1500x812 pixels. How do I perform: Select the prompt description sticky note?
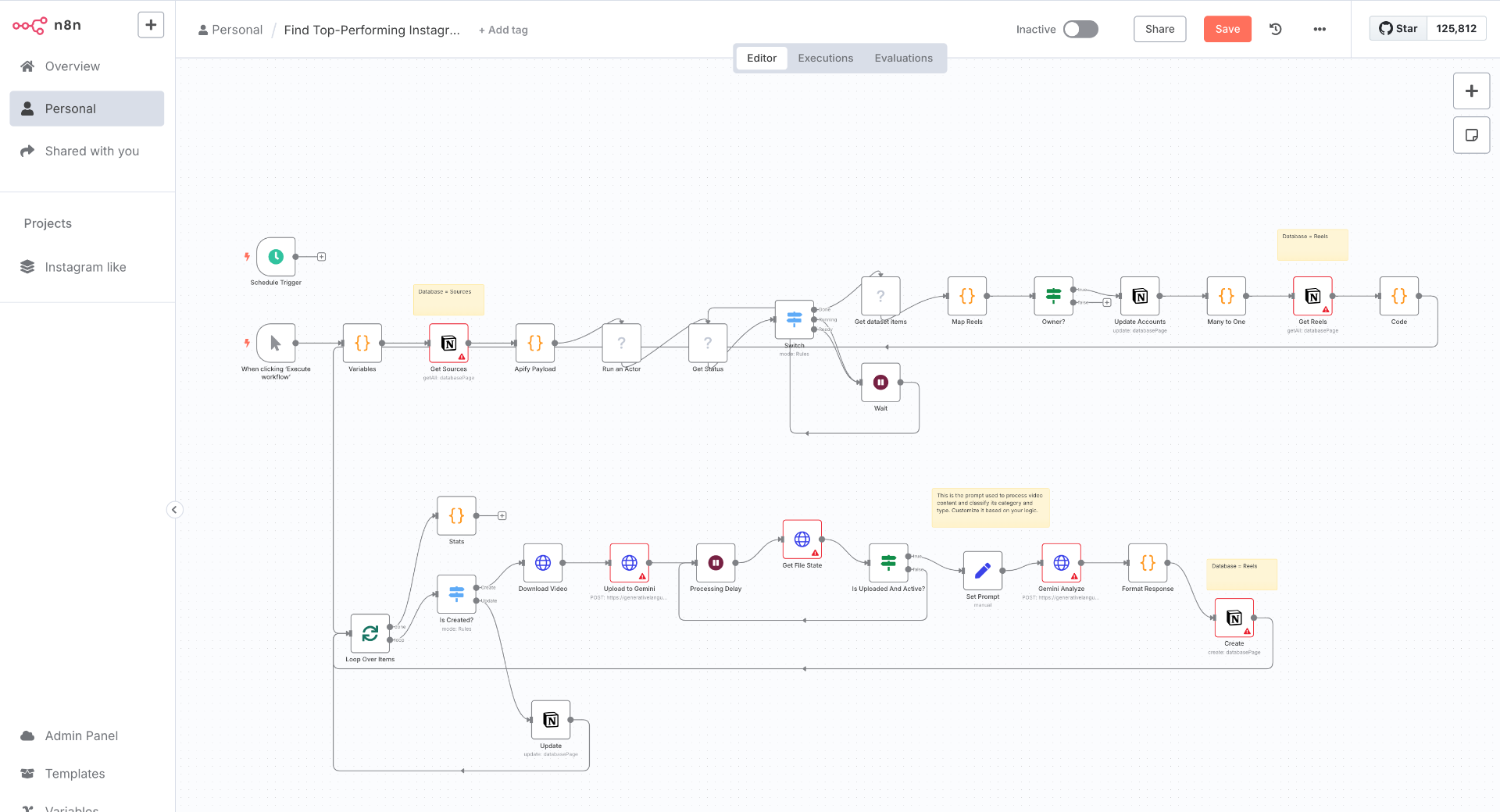pyautogui.click(x=991, y=507)
